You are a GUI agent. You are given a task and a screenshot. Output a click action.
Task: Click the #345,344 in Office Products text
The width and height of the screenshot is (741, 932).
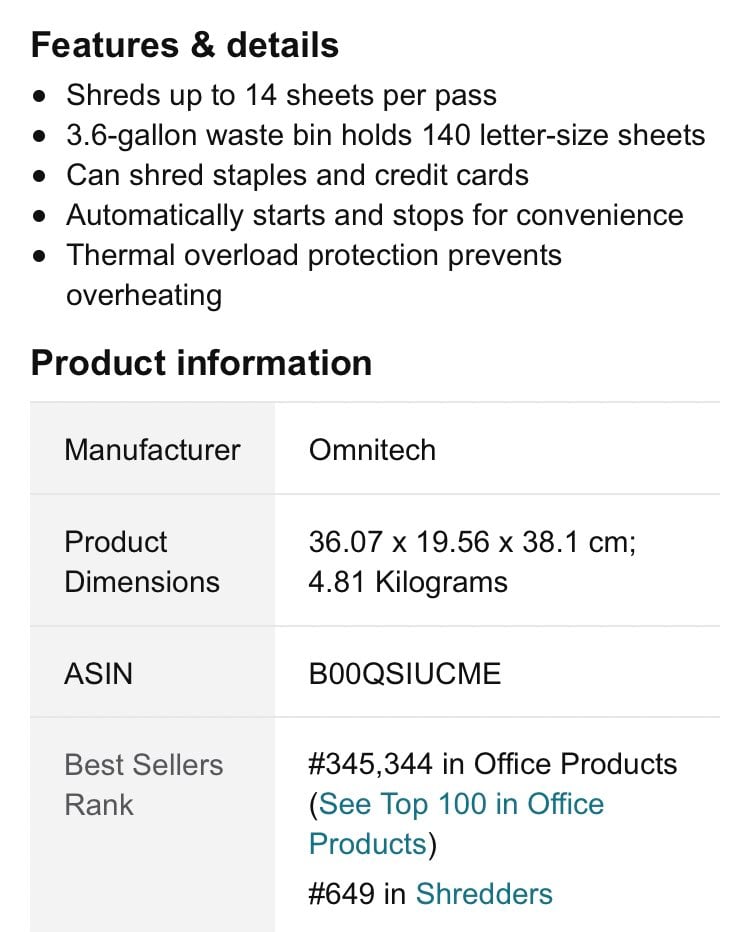(x=493, y=764)
